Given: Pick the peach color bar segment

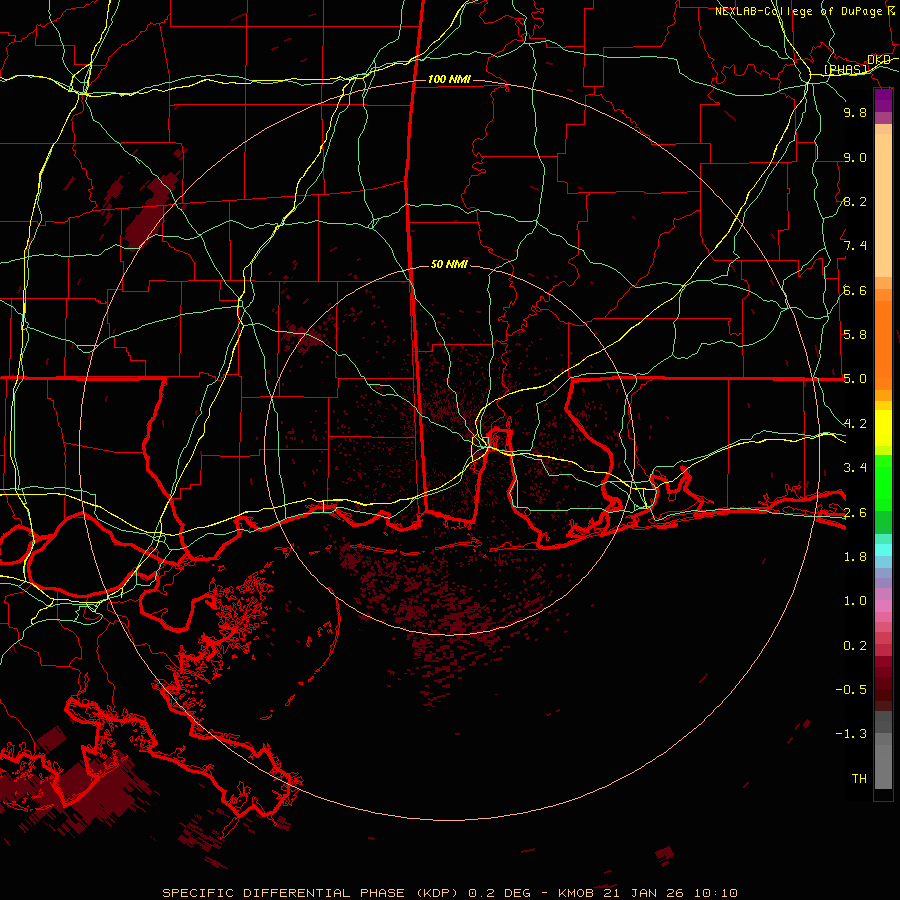Looking at the screenshot, I should click(883, 205).
